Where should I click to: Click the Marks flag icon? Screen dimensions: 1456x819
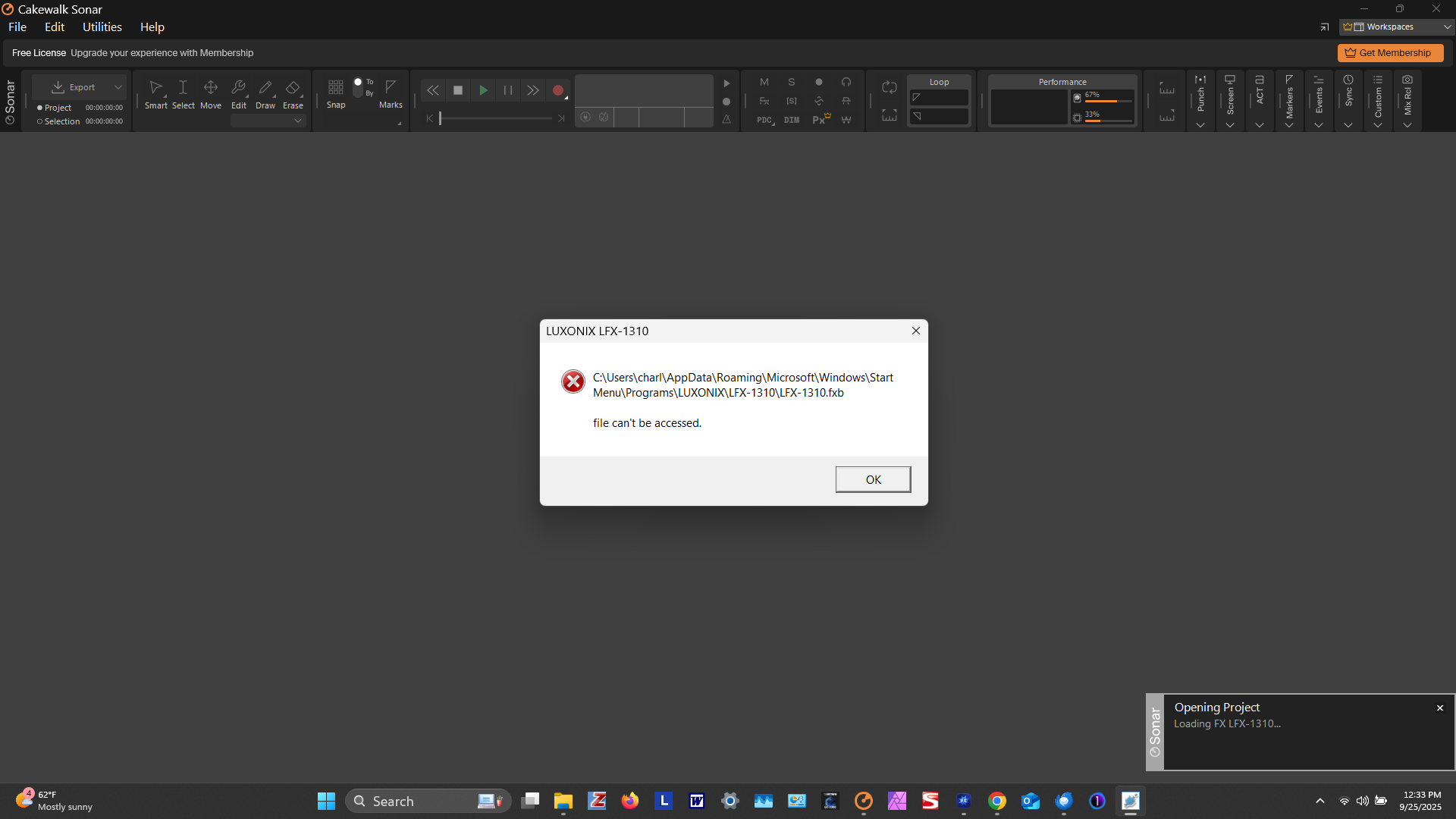coord(391,86)
